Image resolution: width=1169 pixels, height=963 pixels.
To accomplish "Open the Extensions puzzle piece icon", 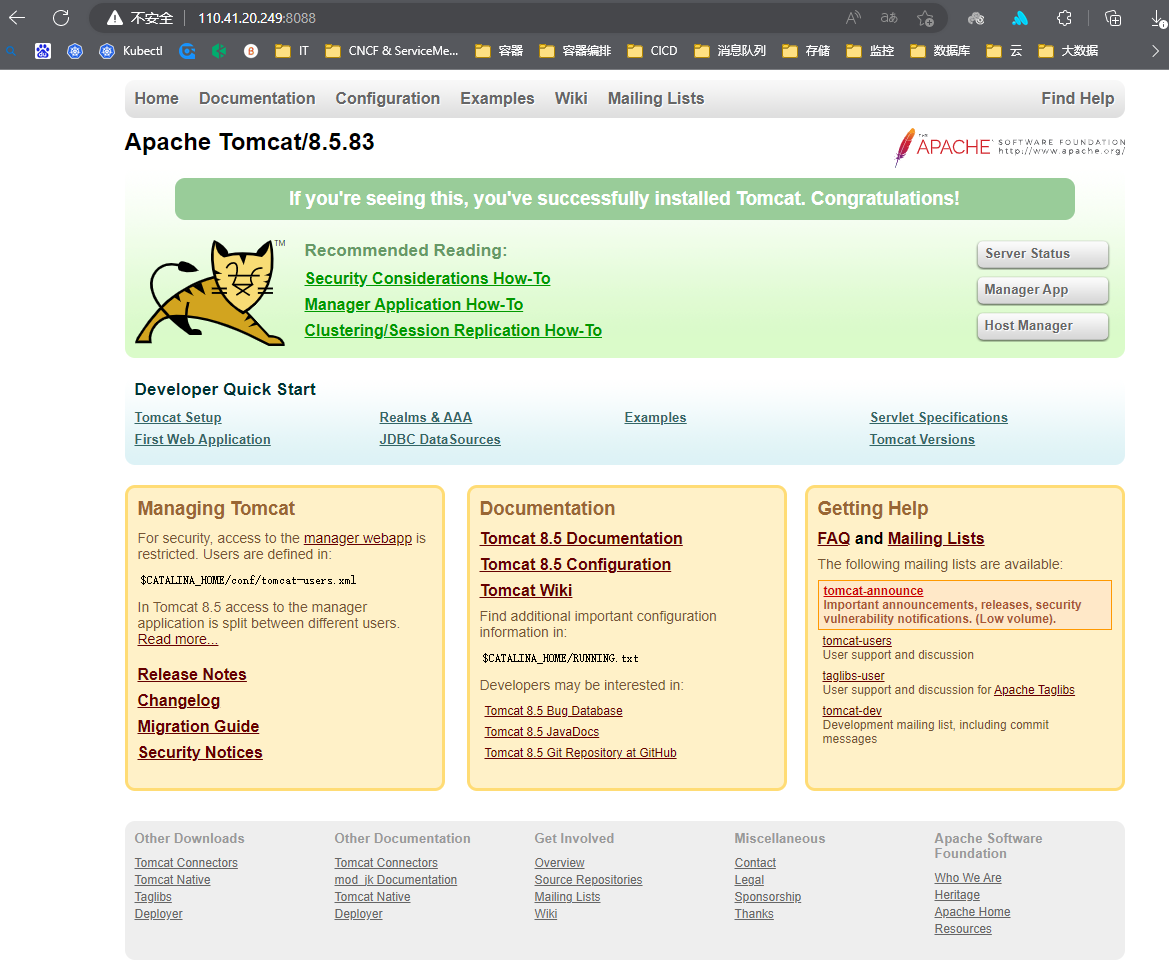I will click(x=1065, y=18).
